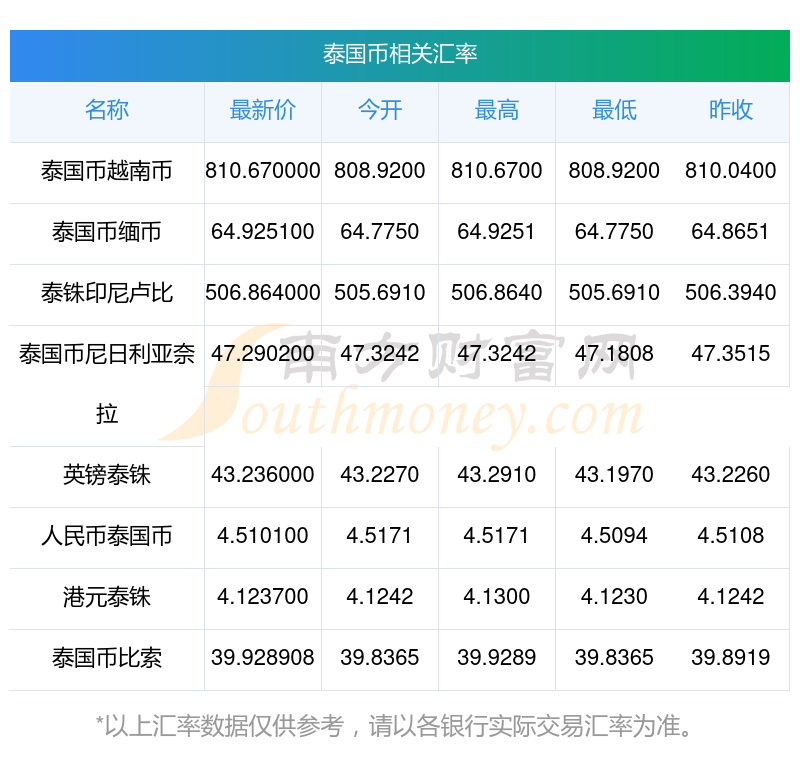
Task: Click the latest price 39.928908
Action: tap(263, 658)
